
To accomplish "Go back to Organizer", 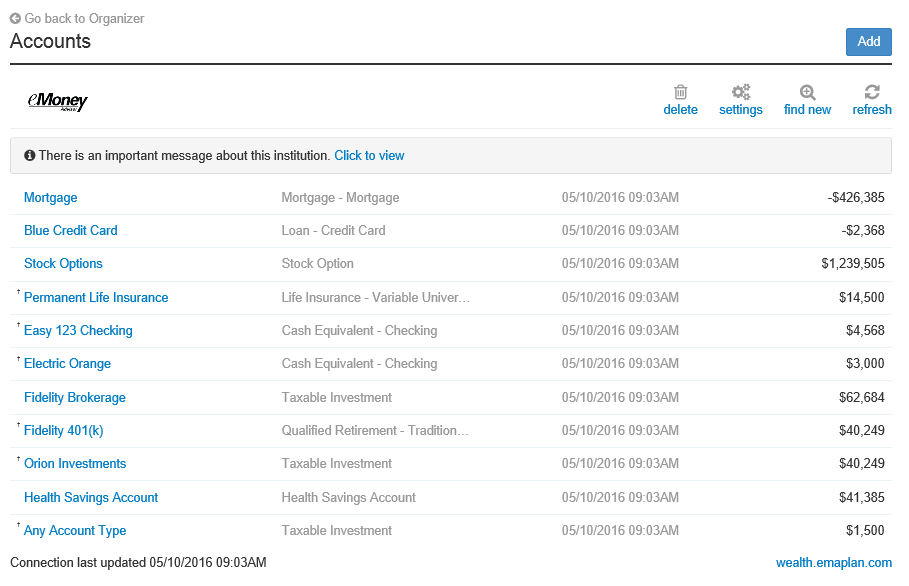I will coord(84,18).
